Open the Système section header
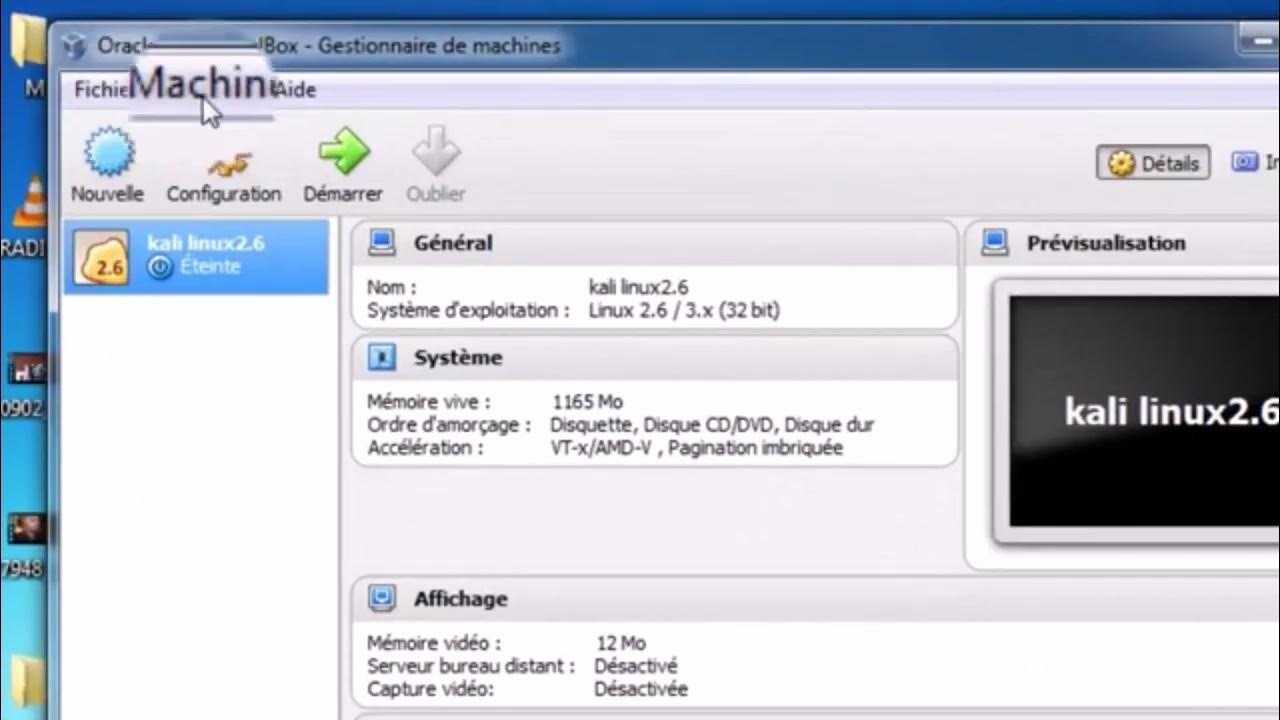The height and width of the screenshot is (720, 1280). click(x=655, y=358)
